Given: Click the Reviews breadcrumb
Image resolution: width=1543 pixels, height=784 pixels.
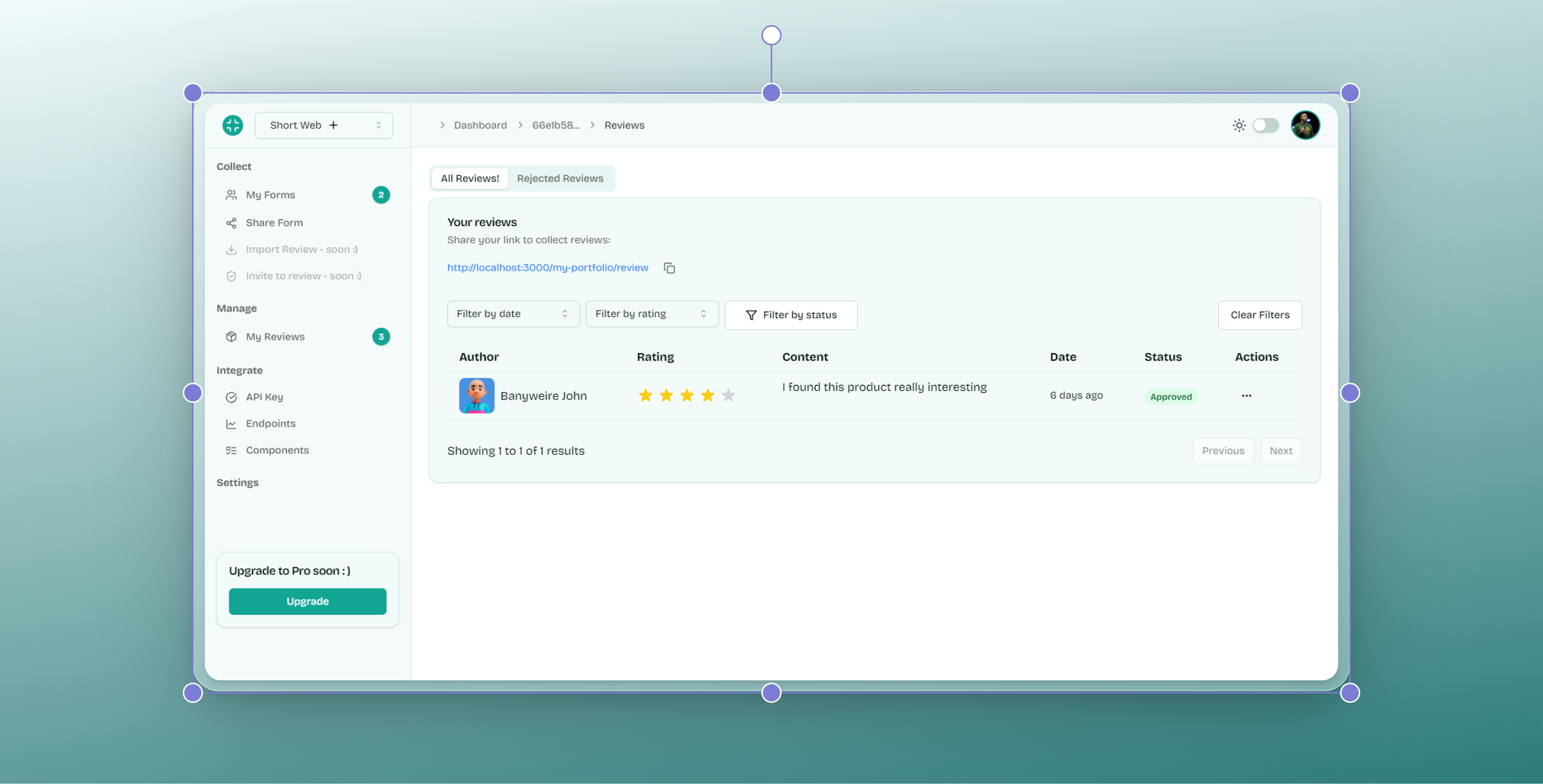Looking at the screenshot, I should click(624, 125).
